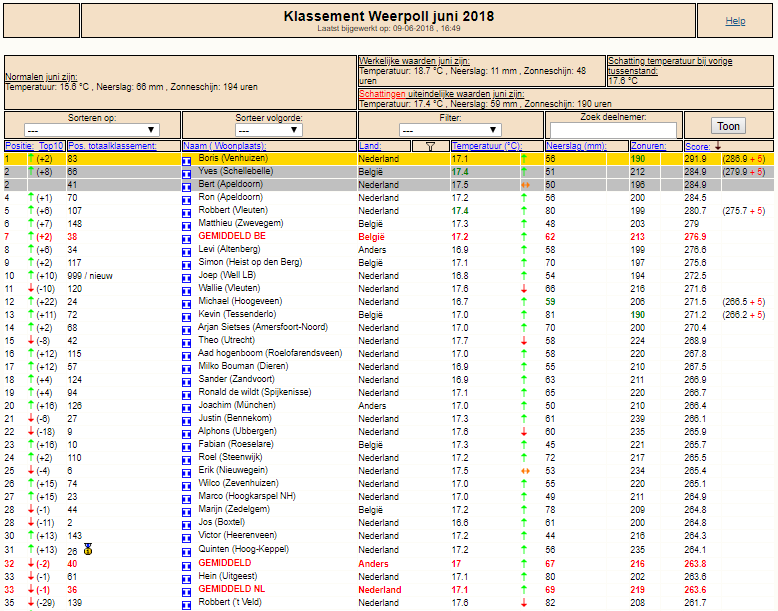The height and width of the screenshot is (611, 778).
Task: Click the filter funnel icon in header row
Action: (x=430, y=146)
